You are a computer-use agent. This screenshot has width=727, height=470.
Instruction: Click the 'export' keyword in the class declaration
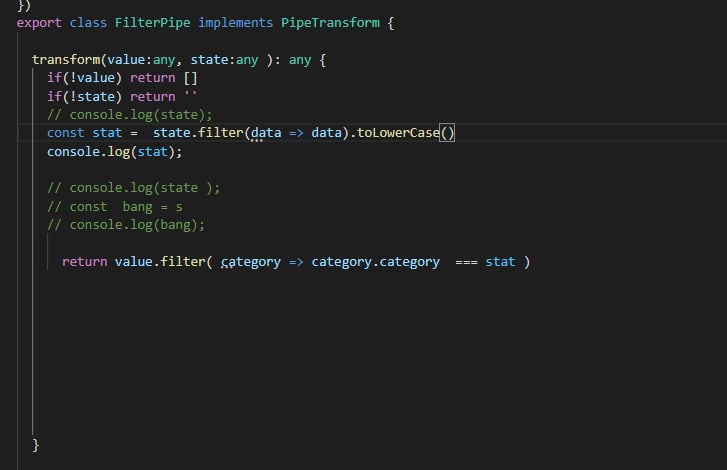pos(39,23)
